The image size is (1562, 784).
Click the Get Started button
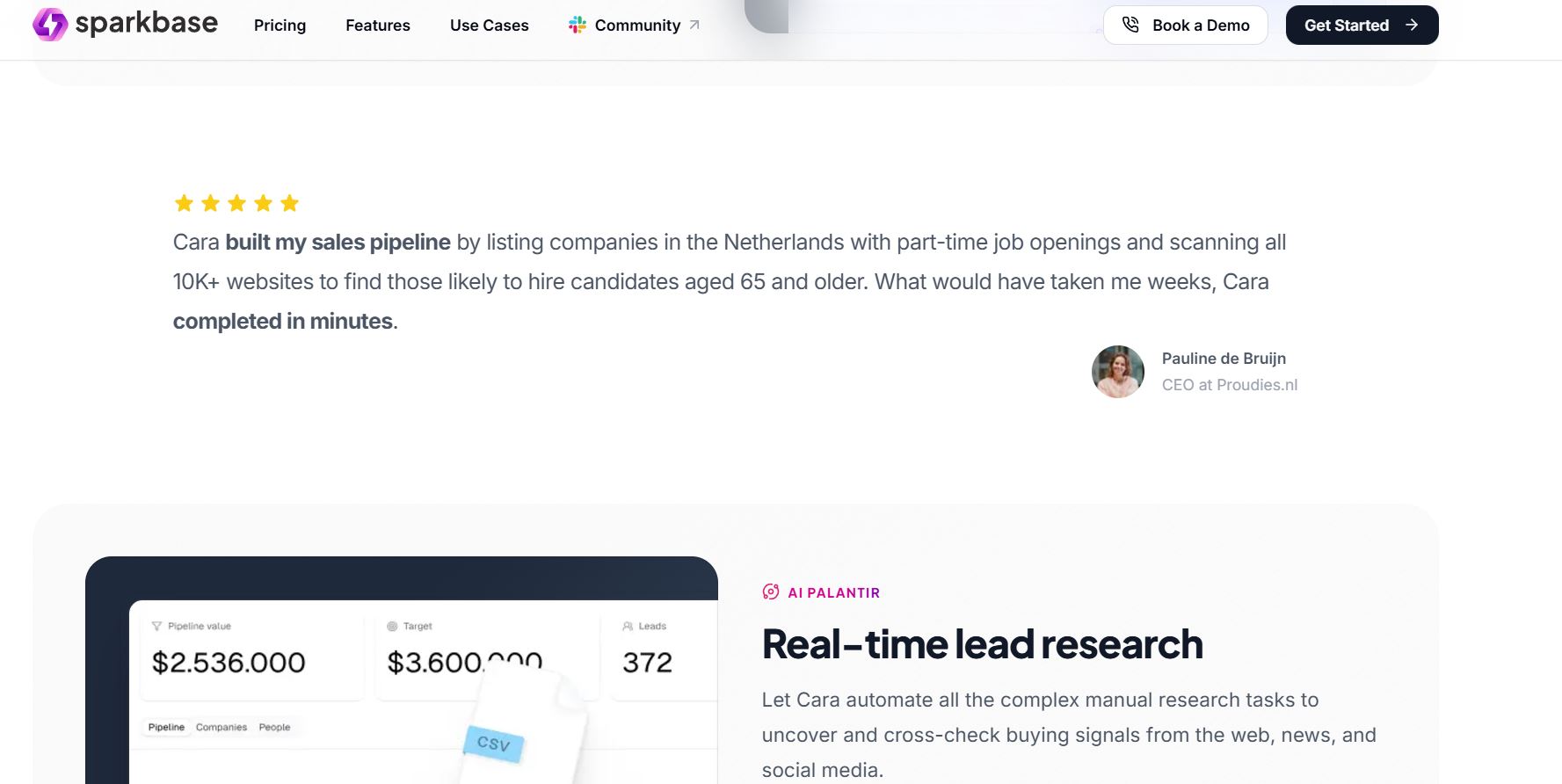(x=1362, y=25)
